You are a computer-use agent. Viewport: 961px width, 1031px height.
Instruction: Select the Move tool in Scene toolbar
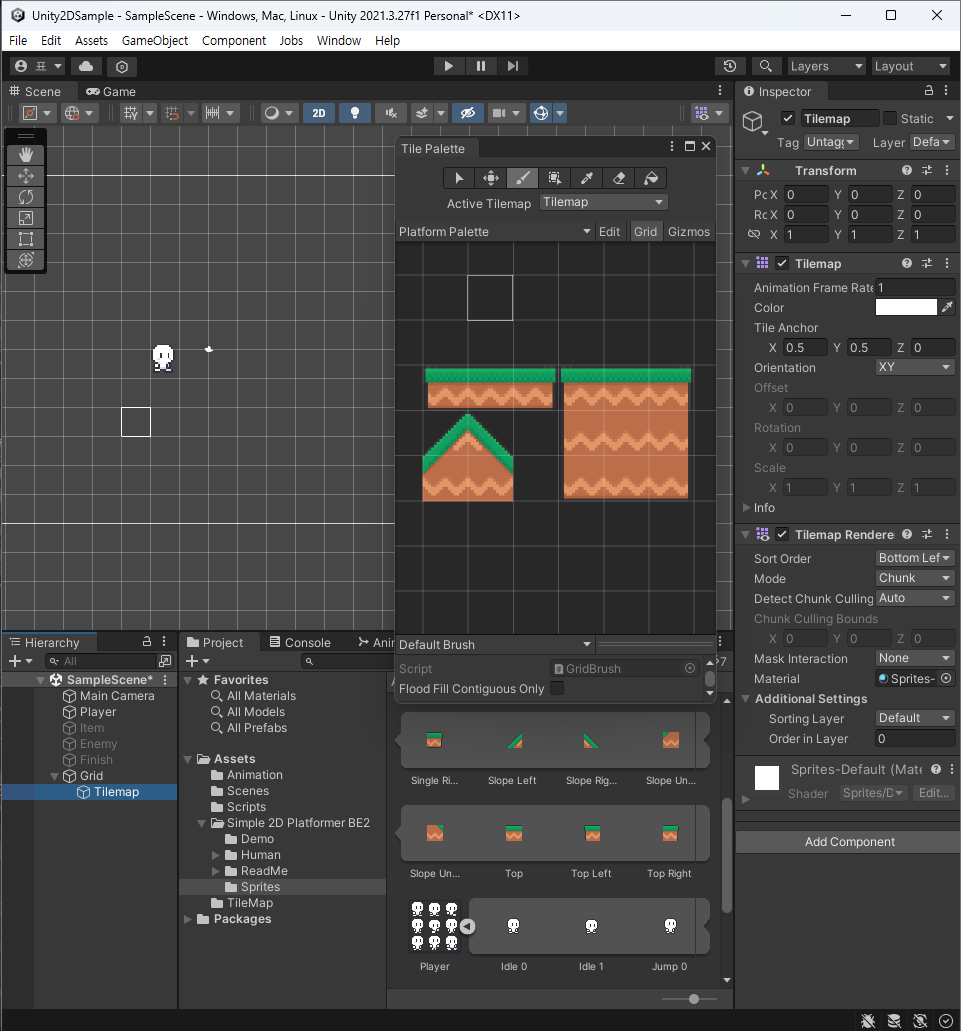coord(26,176)
